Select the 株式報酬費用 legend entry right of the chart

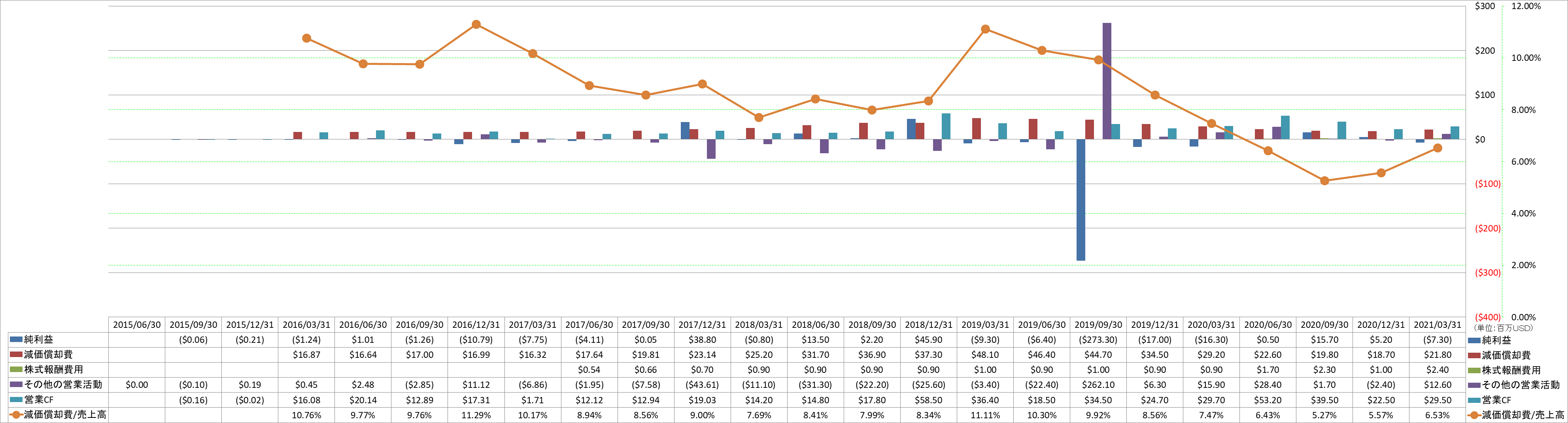[x=1505, y=370]
